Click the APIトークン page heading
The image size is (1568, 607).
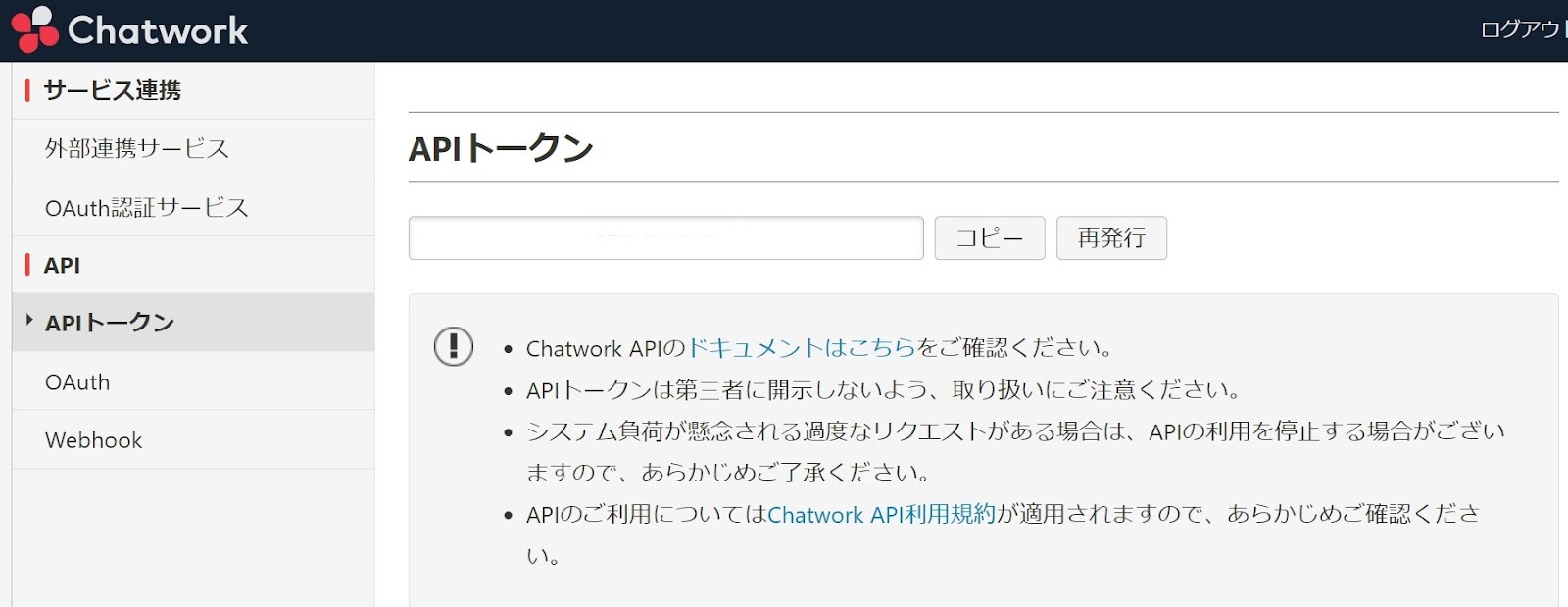pyautogui.click(x=501, y=148)
